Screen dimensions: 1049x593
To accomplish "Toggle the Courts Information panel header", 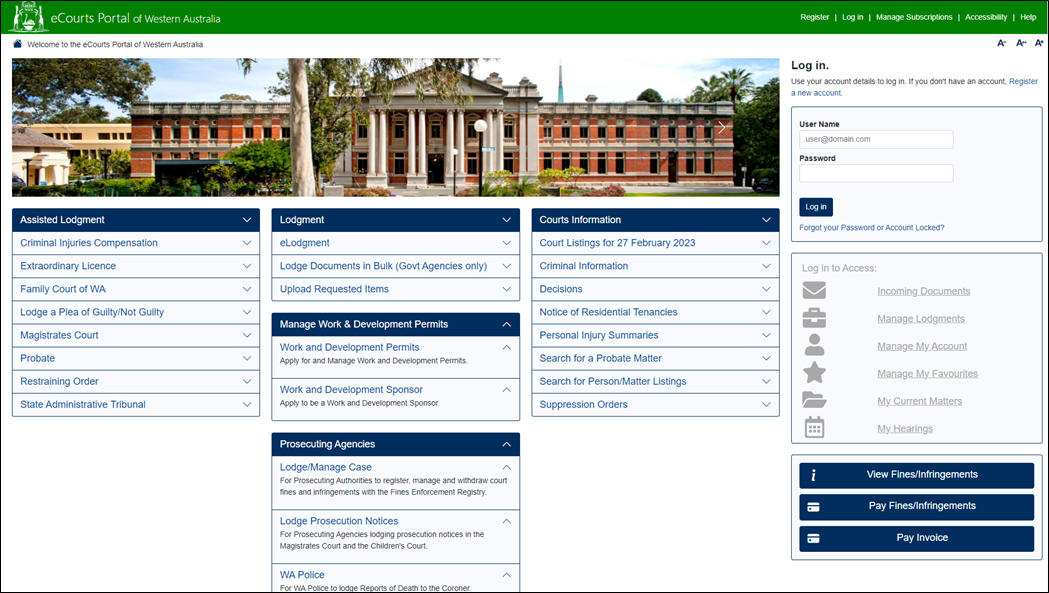I will [x=656, y=220].
